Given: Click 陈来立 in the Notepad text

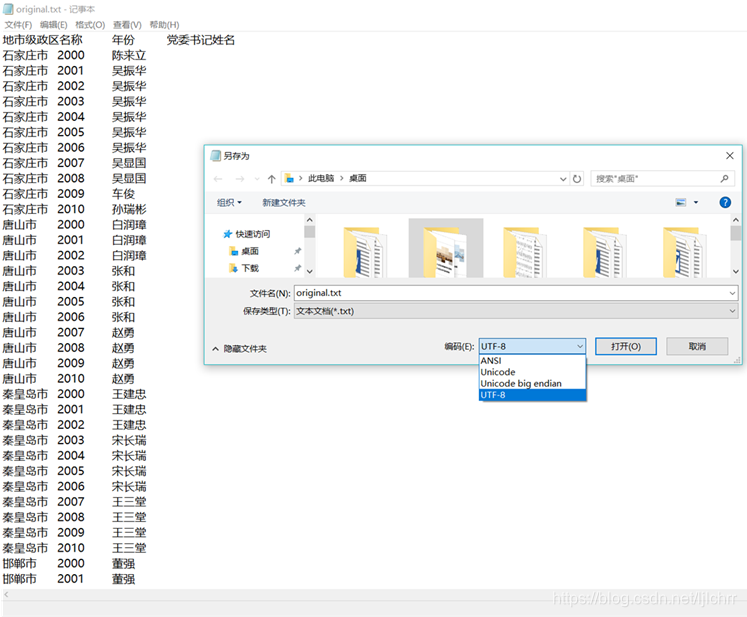Looking at the screenshot, I should click(129, 55).
